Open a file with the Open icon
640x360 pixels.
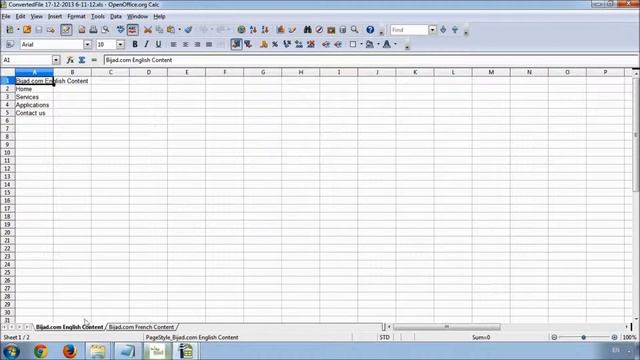pyautogui.click(x=27, y=30)
